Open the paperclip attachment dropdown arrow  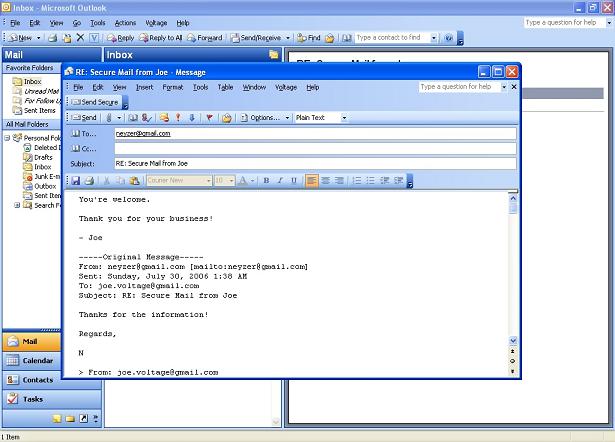[x=119, y=118]
